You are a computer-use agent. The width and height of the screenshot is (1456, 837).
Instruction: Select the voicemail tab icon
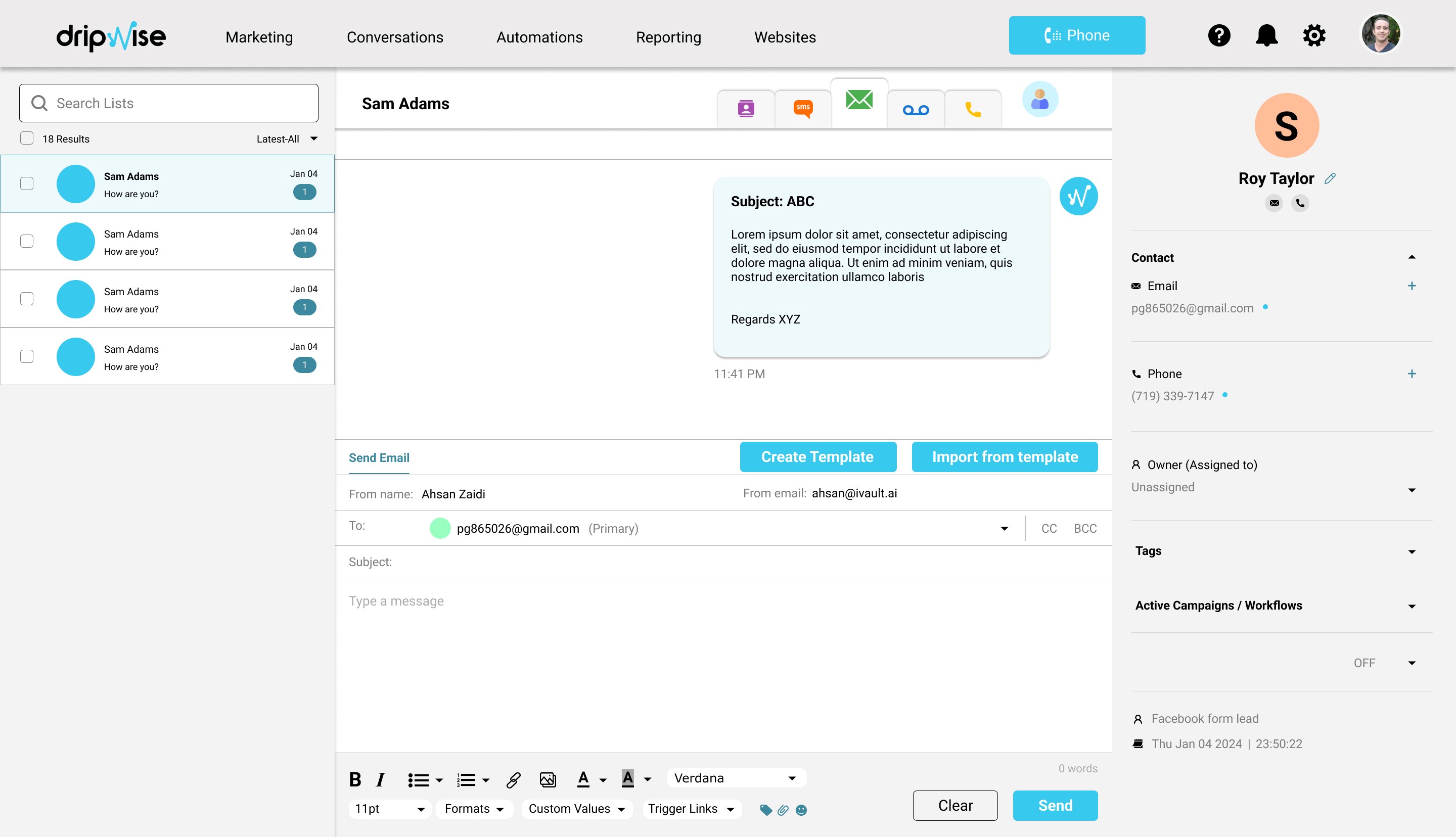[x=916, y=110]
